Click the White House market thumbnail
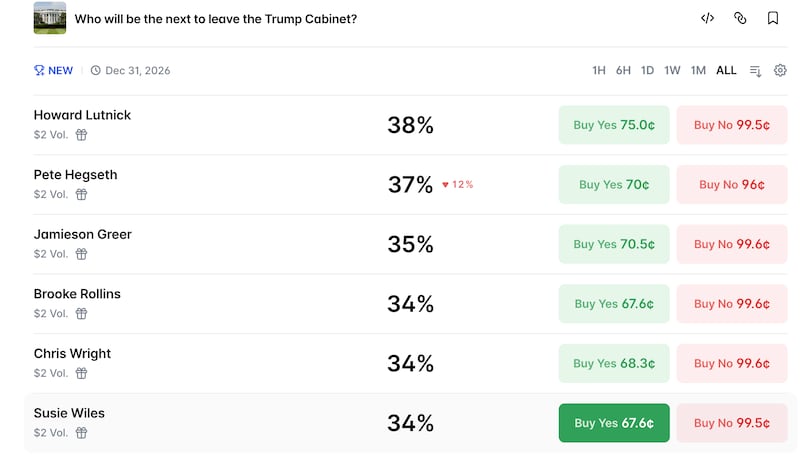Image resolution: width=800 pixels, height=463 pixels. (x=50, y=18)
